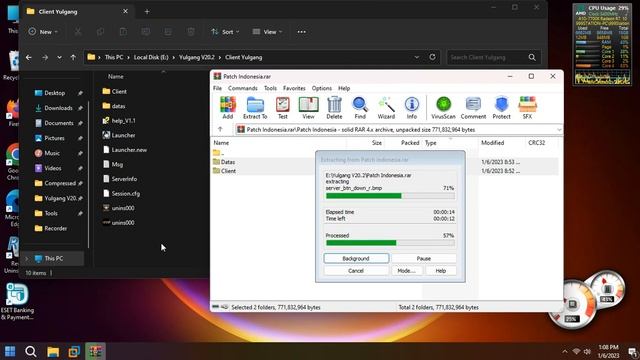Viewport: 640px width, 360px height.
Task: Run the VirusScan icon
Action: (443, 108)
